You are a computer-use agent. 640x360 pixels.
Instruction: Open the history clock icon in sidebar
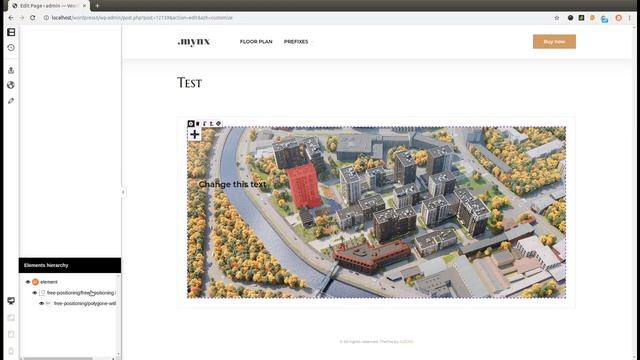click(11, 48)
